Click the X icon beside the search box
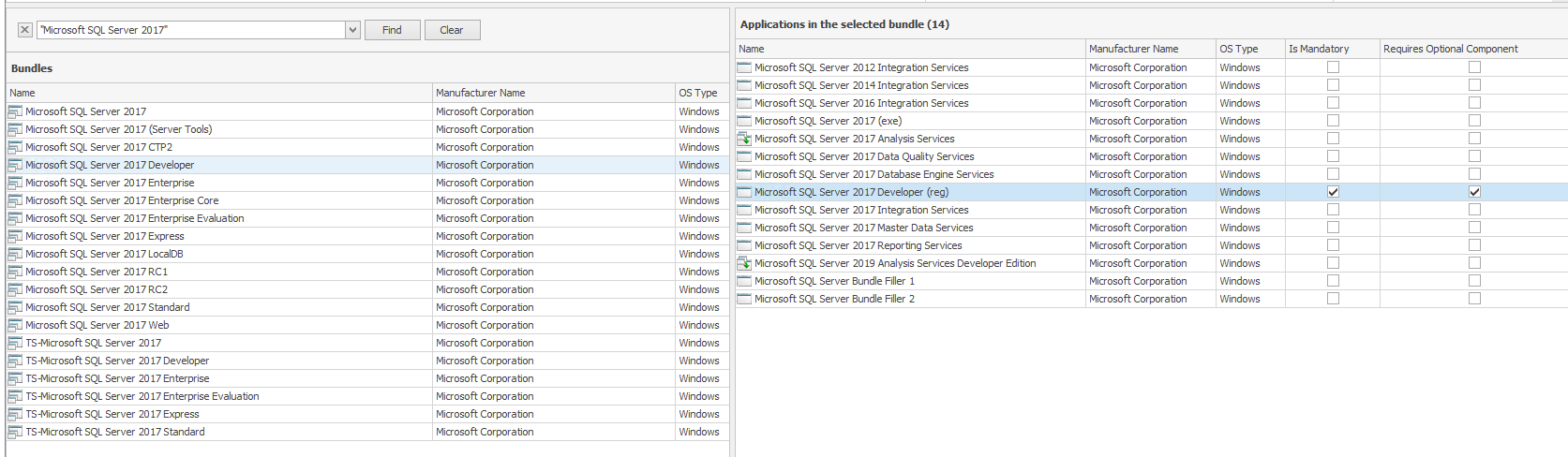1568x457 pixels. click(x=25, y=30)
